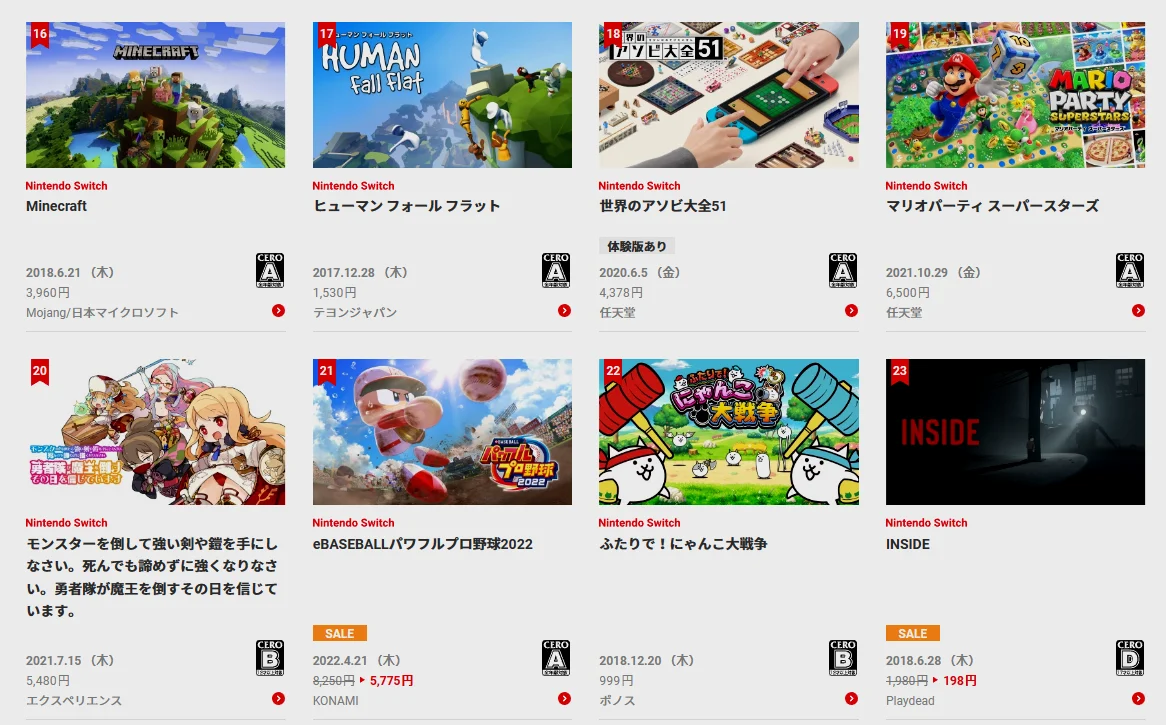This screenshot has height=725, width=1166.
Task: Open the Minecraft game thumbnail
Action: point(155,94)
